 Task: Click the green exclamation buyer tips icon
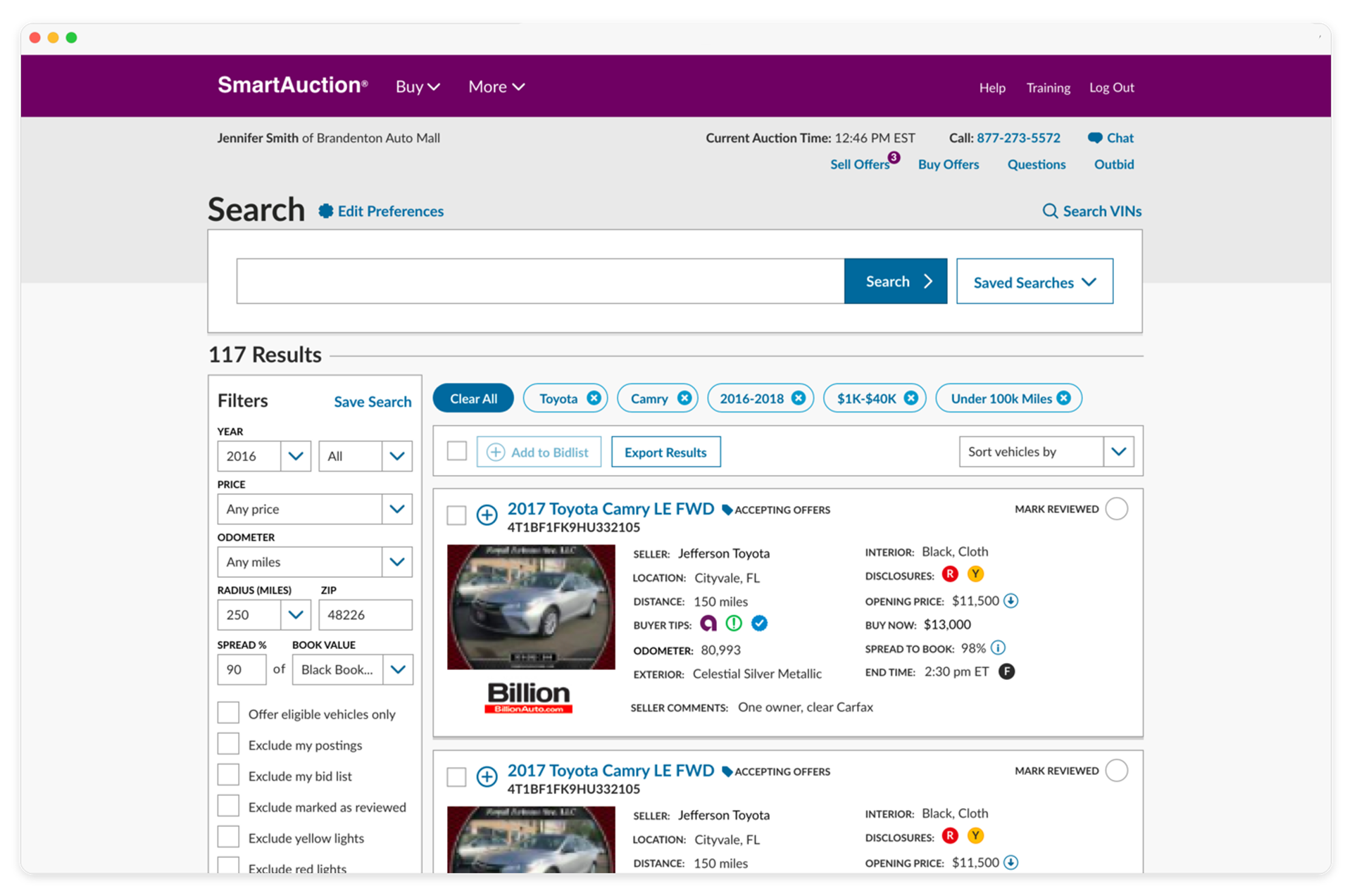[734, 624]
